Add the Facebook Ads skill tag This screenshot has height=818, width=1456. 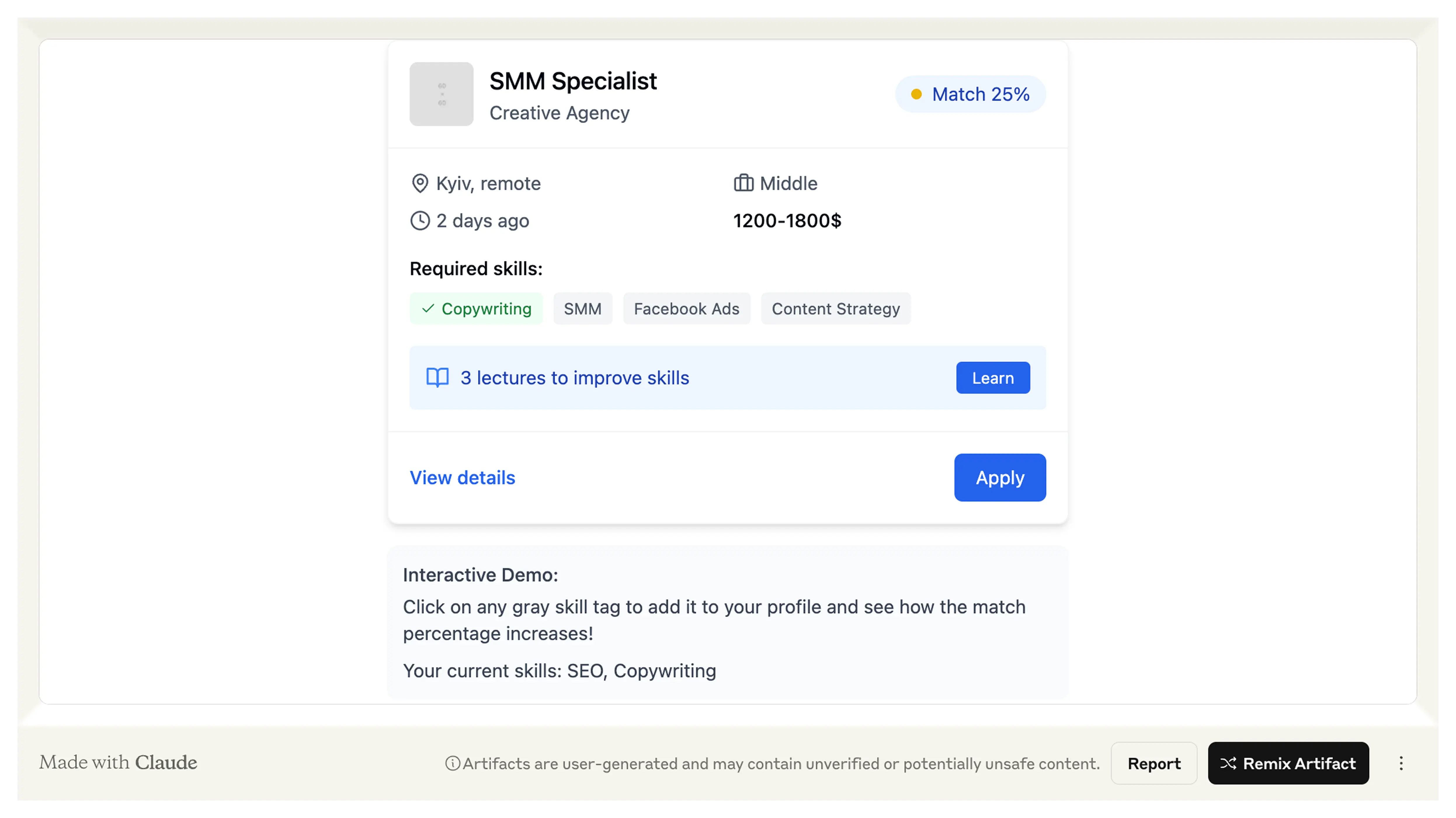(x=686, y=309)
